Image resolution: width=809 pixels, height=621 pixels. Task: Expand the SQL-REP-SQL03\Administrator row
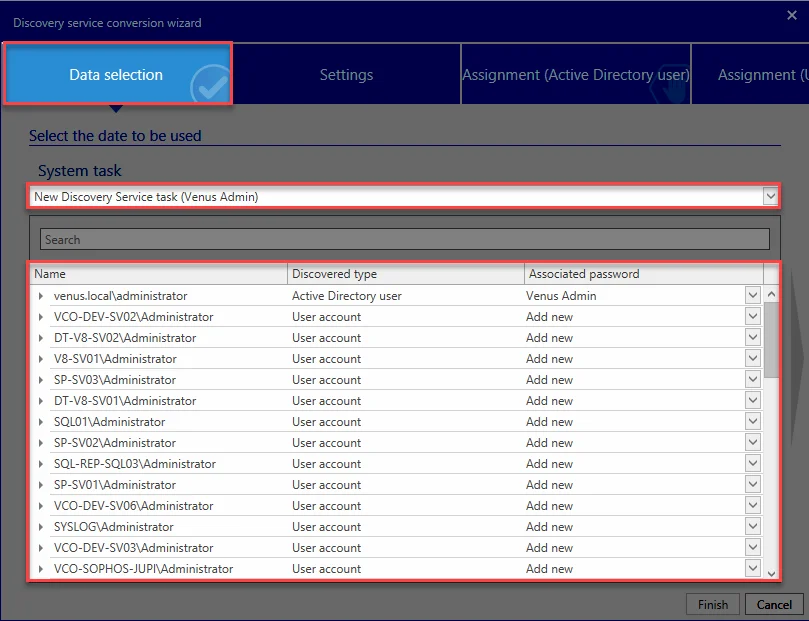pos(40,464)
